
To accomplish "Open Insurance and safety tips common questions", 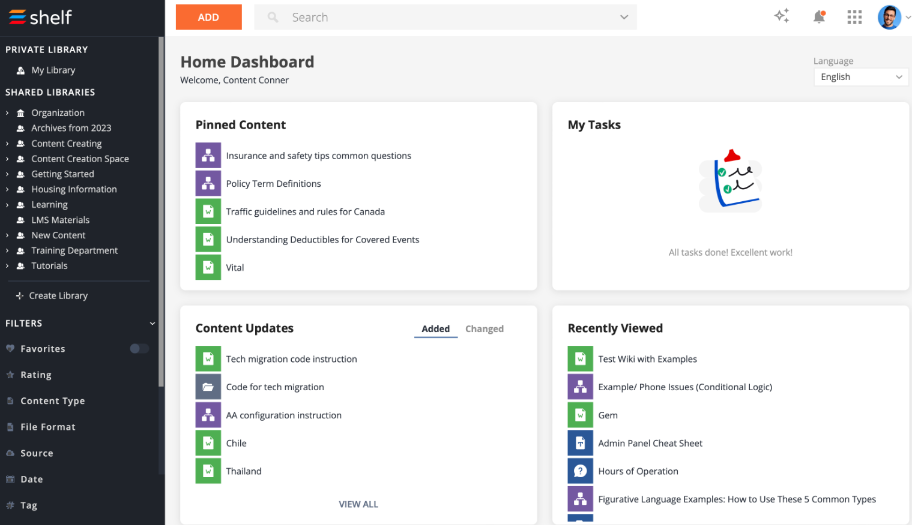I will 318,155.
